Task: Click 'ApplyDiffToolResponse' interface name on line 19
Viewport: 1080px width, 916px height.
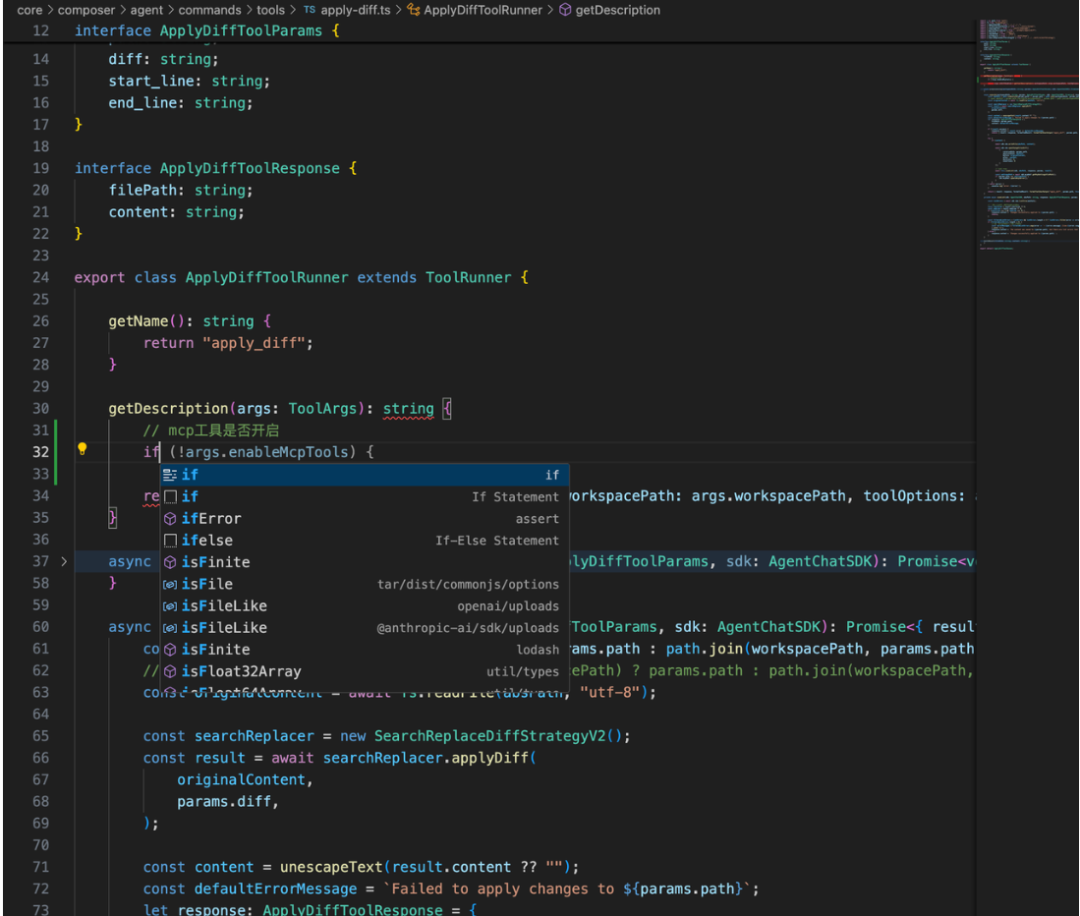Action: click(250, 168)
